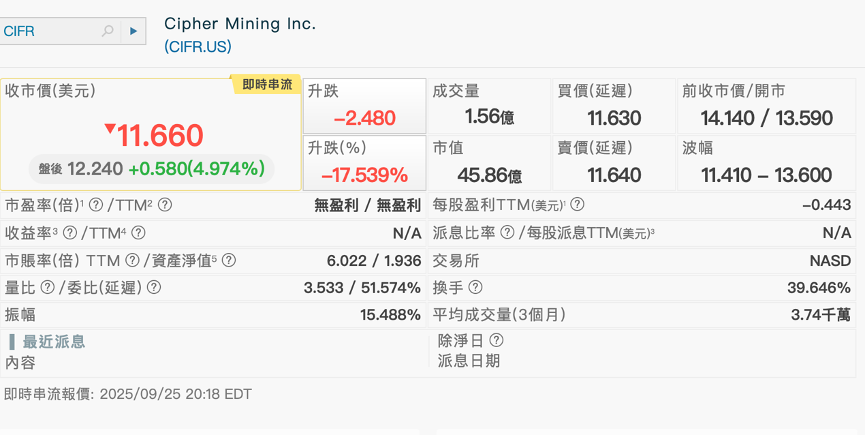Click help icon after 市賬率(倍) TTM
The width and height of the screenshot is (866, 435).
(132, 261)
